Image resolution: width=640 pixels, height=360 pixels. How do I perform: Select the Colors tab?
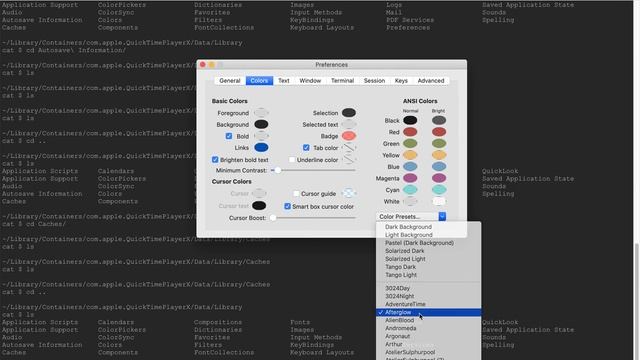click(259, 81)
